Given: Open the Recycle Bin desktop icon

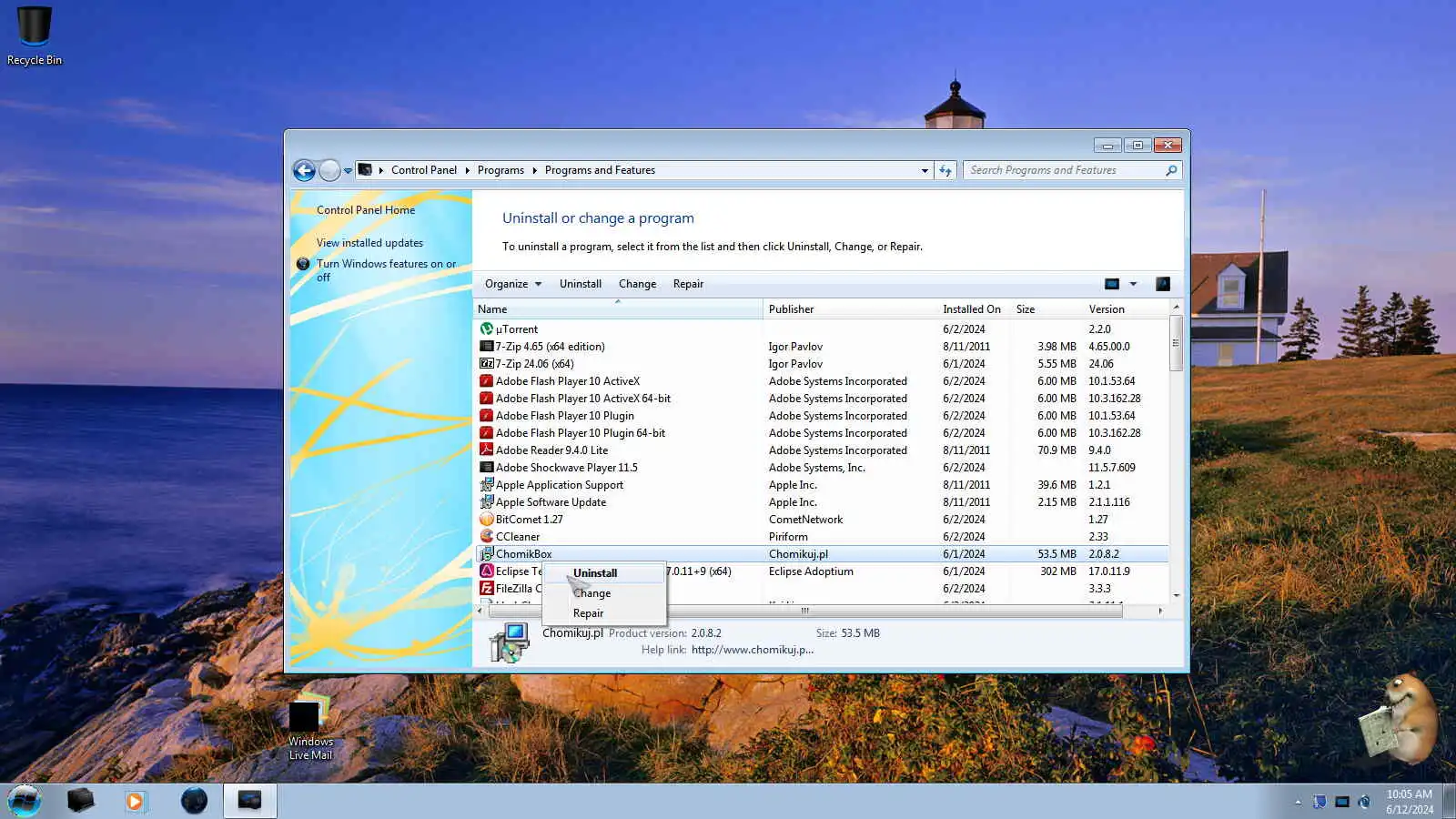Looking at the screenshot, I should [35, 36].
